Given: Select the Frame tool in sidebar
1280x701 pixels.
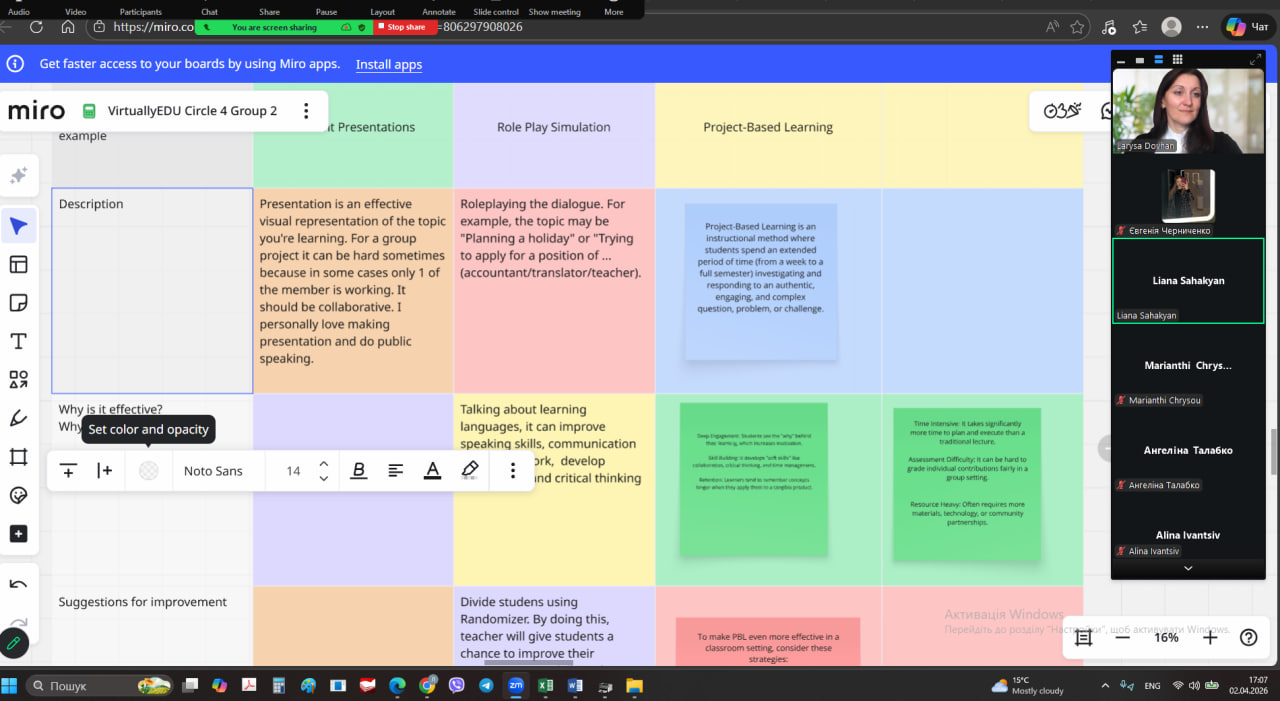Looking at the screenshot, I should pos(18,457).
